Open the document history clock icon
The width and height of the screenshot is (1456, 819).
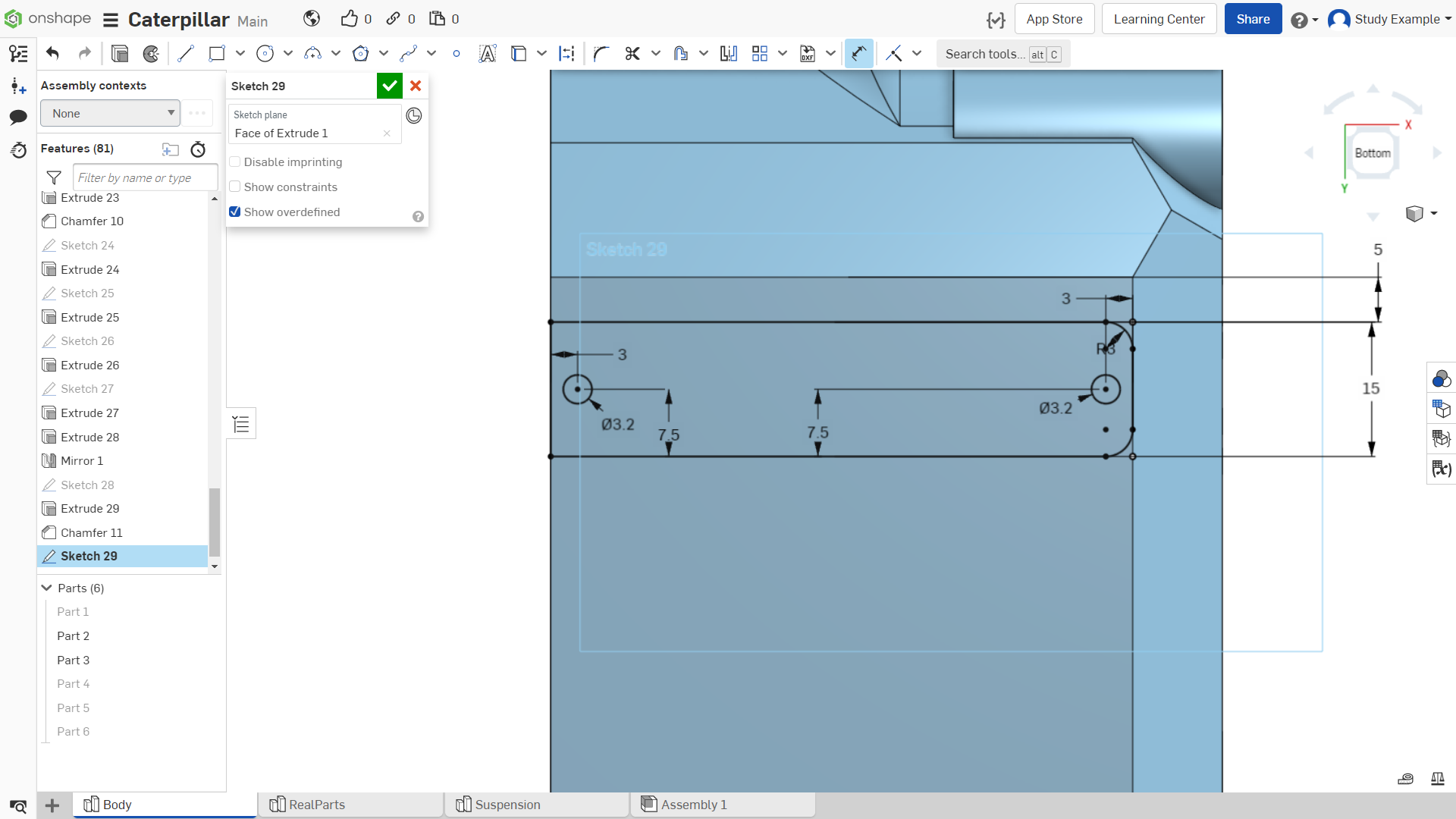tap(18, 149)
